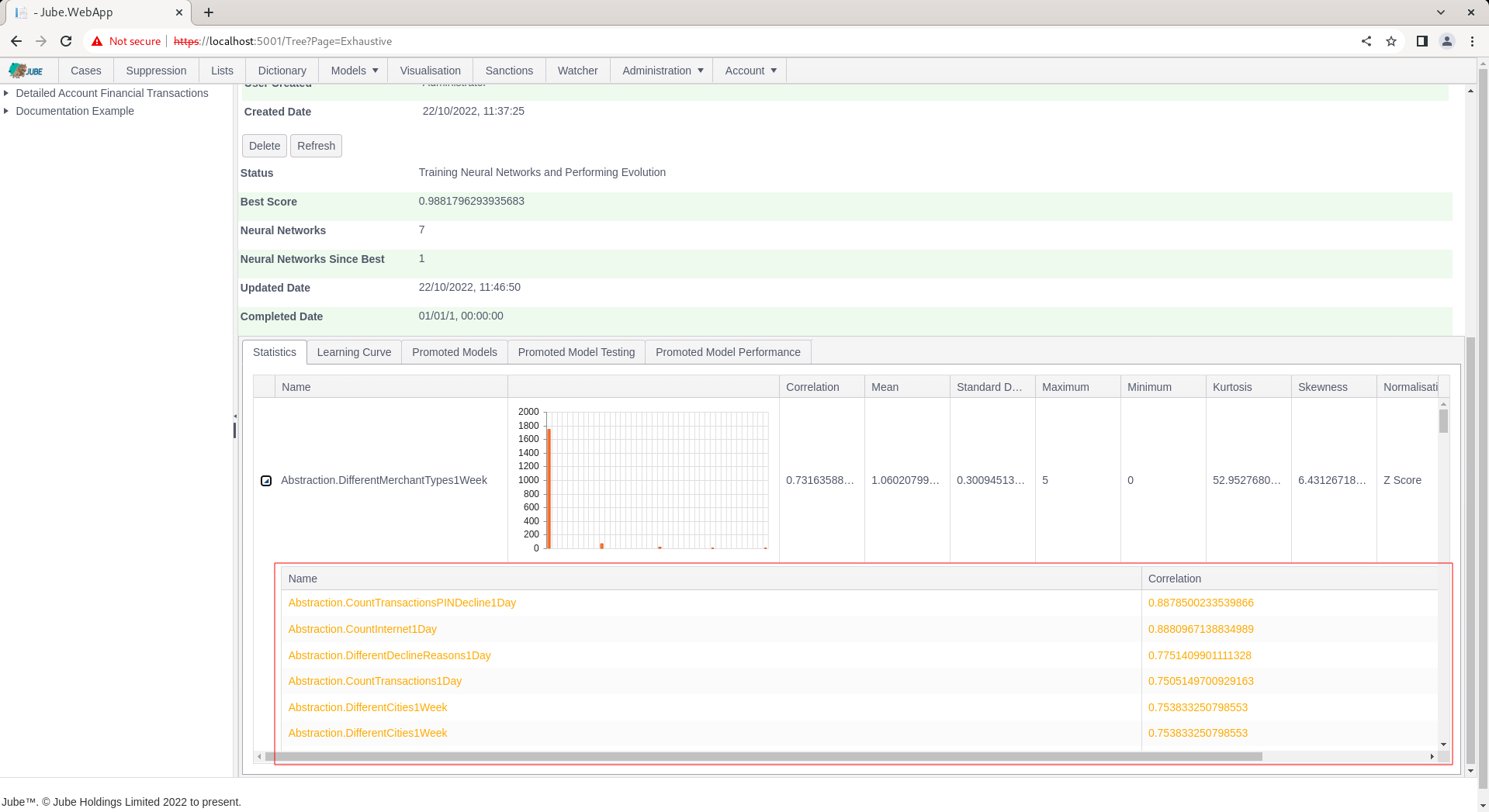This screenshot has width=1489, height=812.
Task: Open Abstraction.CountInternet1Day link
Action: (362, 629)
